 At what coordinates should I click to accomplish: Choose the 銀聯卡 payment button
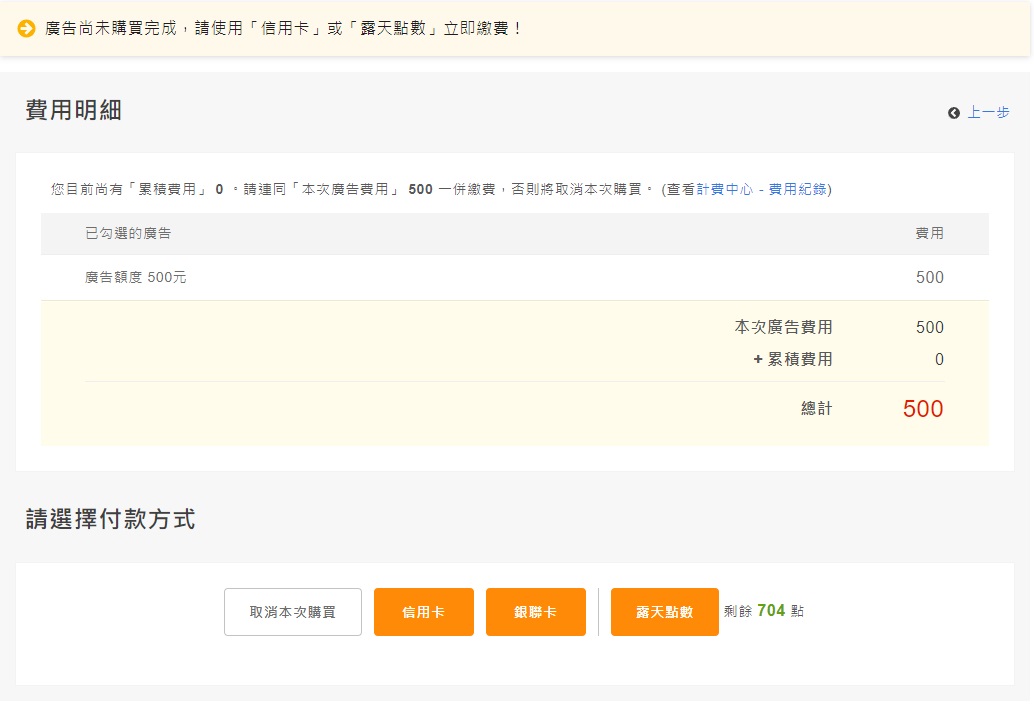tap(535, 612)
